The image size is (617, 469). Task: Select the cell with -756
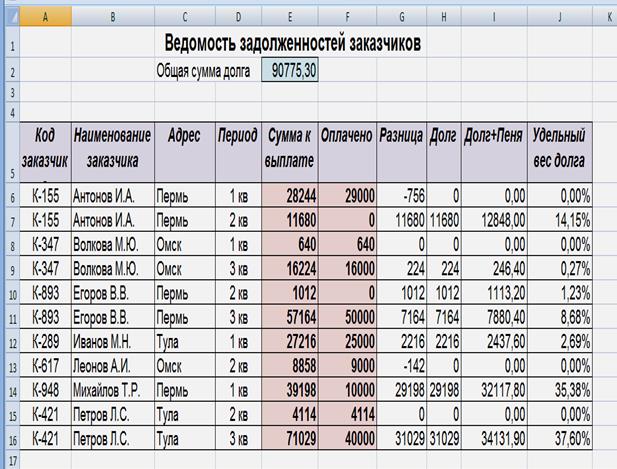point(401,196)
